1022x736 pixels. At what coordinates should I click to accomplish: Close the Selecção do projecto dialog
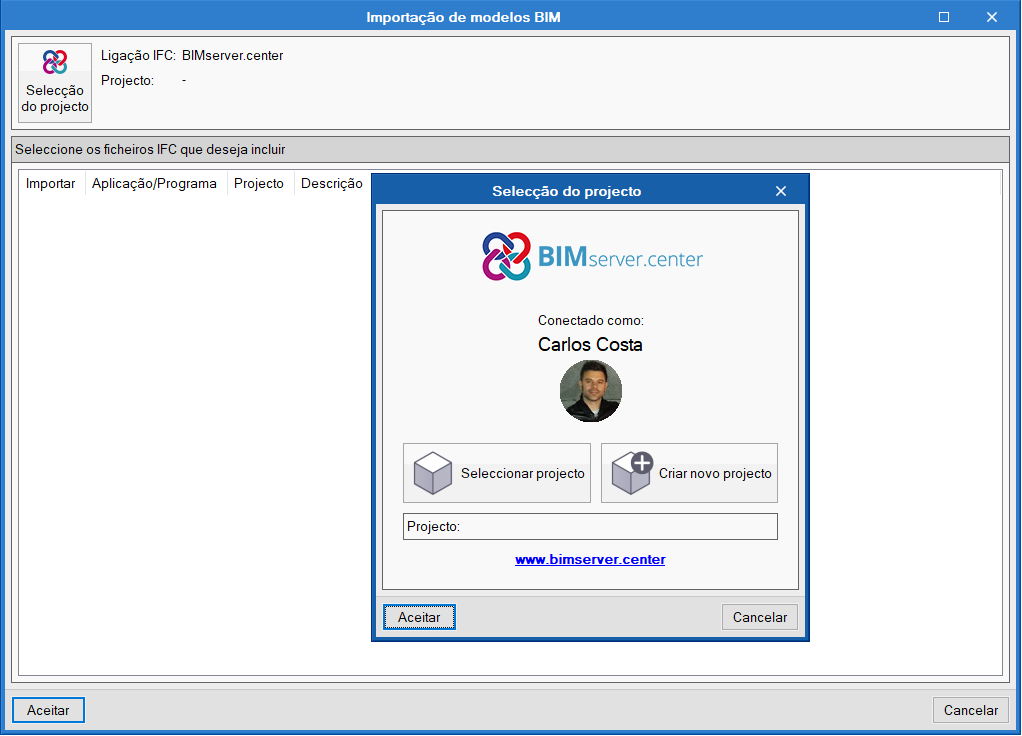pos(781,191)
